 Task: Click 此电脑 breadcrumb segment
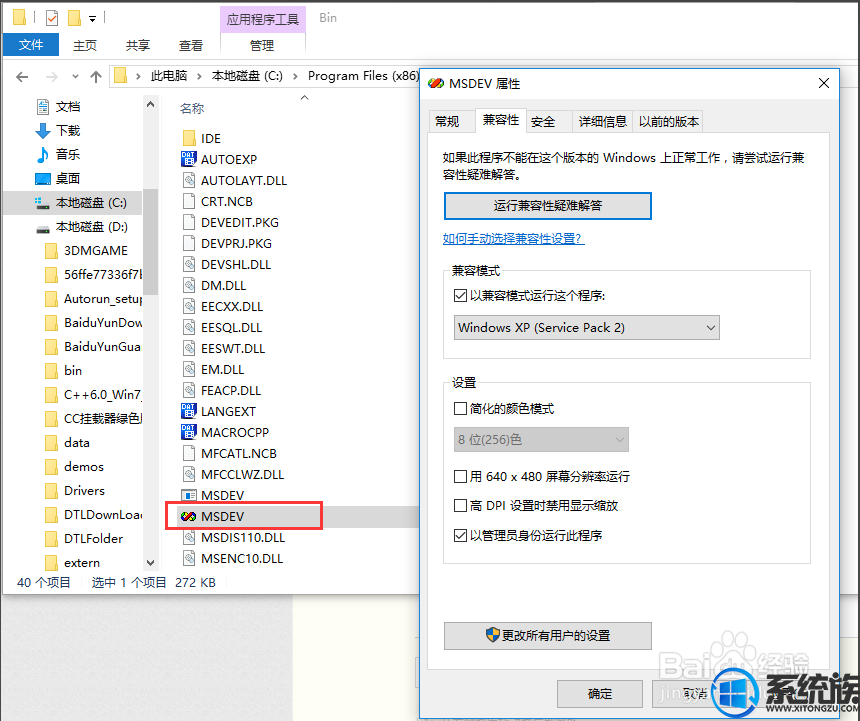click(x=169, y=76)
